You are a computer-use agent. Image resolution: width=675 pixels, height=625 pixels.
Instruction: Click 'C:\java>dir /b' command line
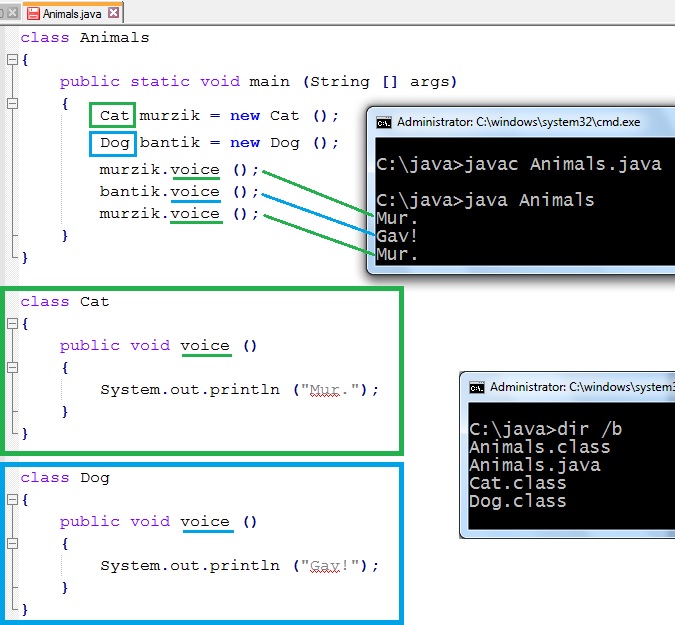[545, 429]
